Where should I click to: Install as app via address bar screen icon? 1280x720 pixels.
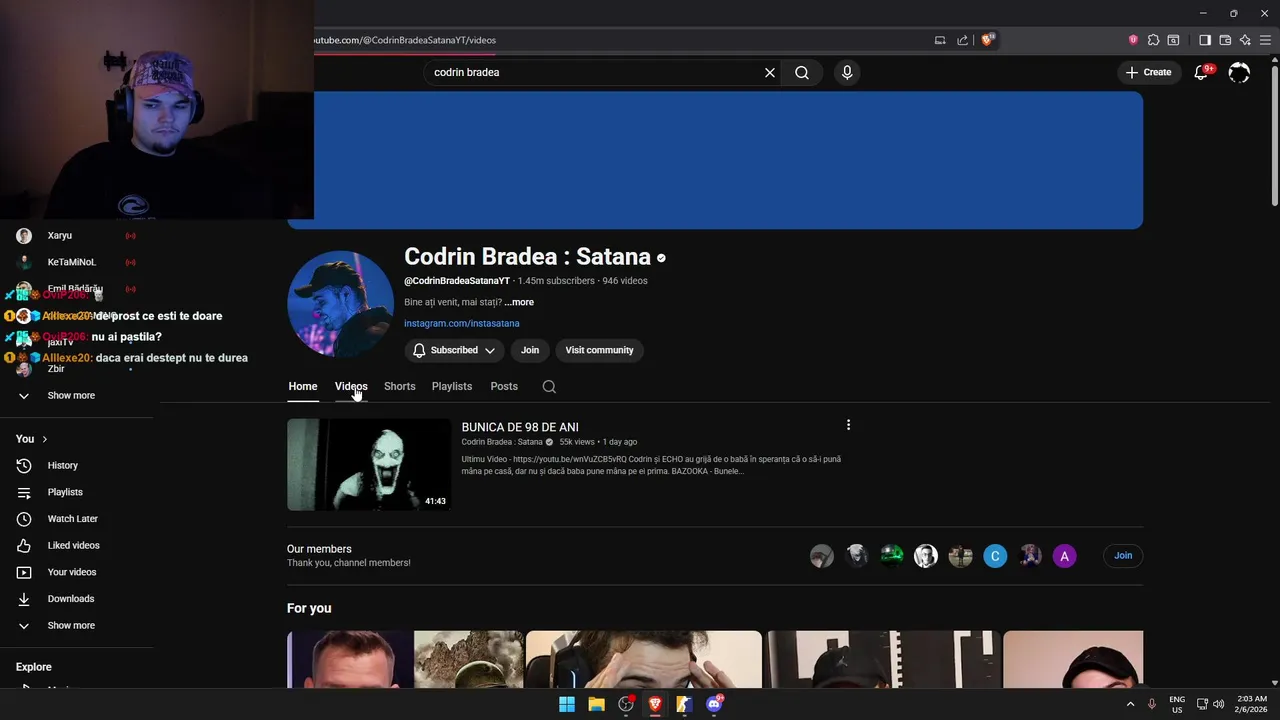(940, 40)
